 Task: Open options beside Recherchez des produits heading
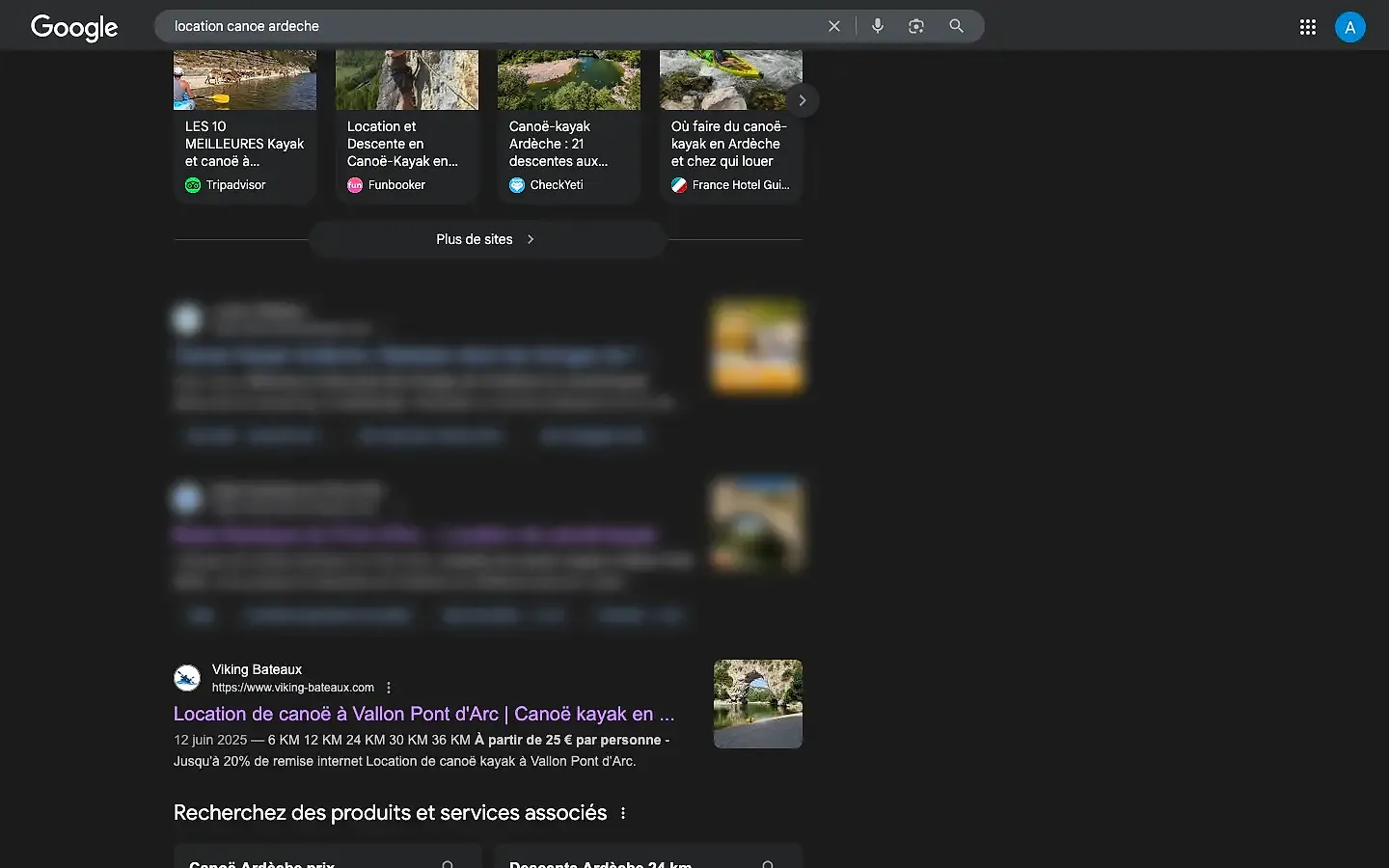(x=623, y=813)
